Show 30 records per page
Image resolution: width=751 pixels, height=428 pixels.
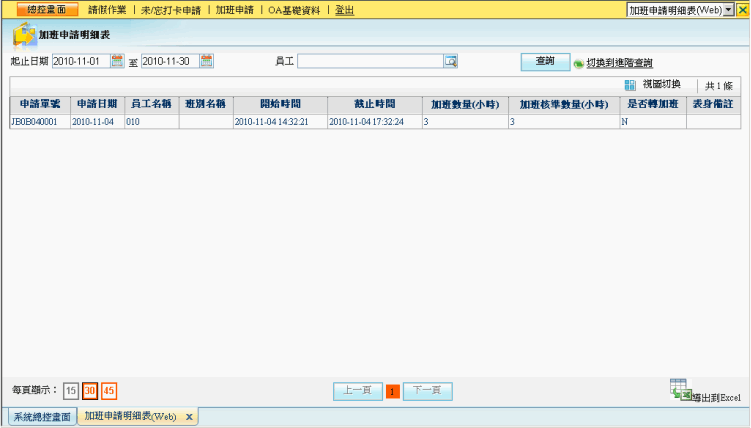coord(90,391)
